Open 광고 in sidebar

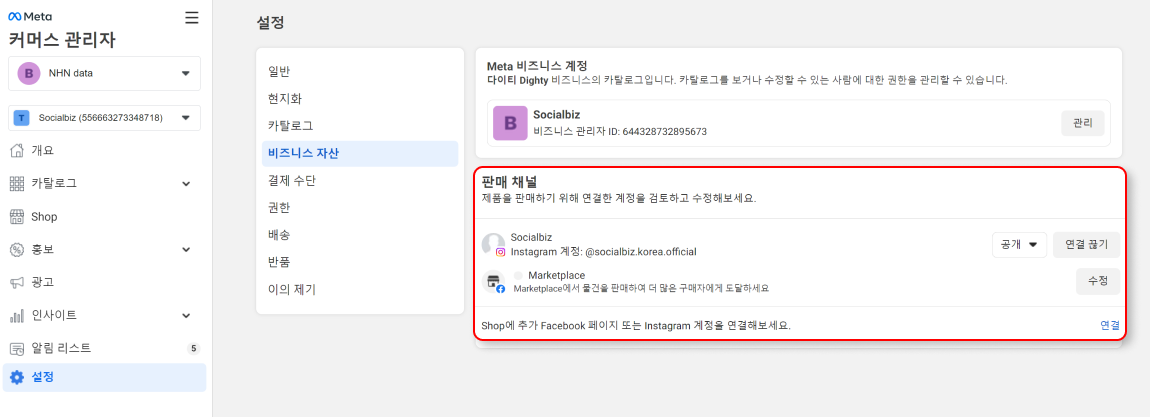tap(104, 282)
